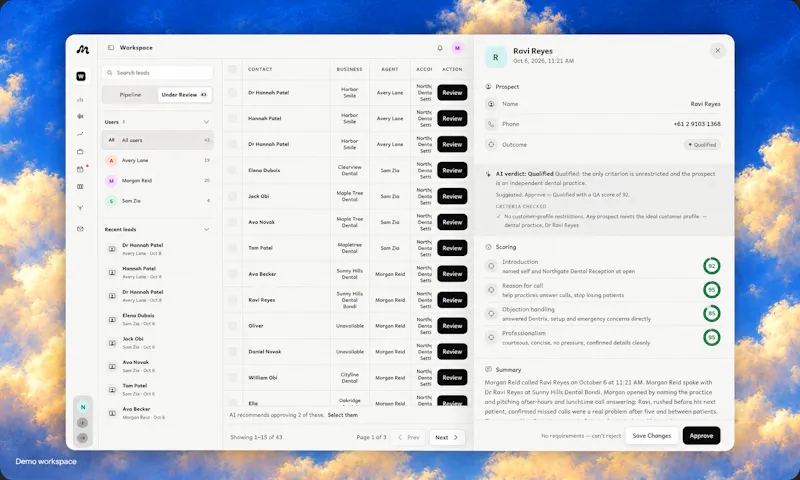This screenshot has width=800, height=480.
Task: Click the plus icon at sidebar bottom
Action: 82,423
